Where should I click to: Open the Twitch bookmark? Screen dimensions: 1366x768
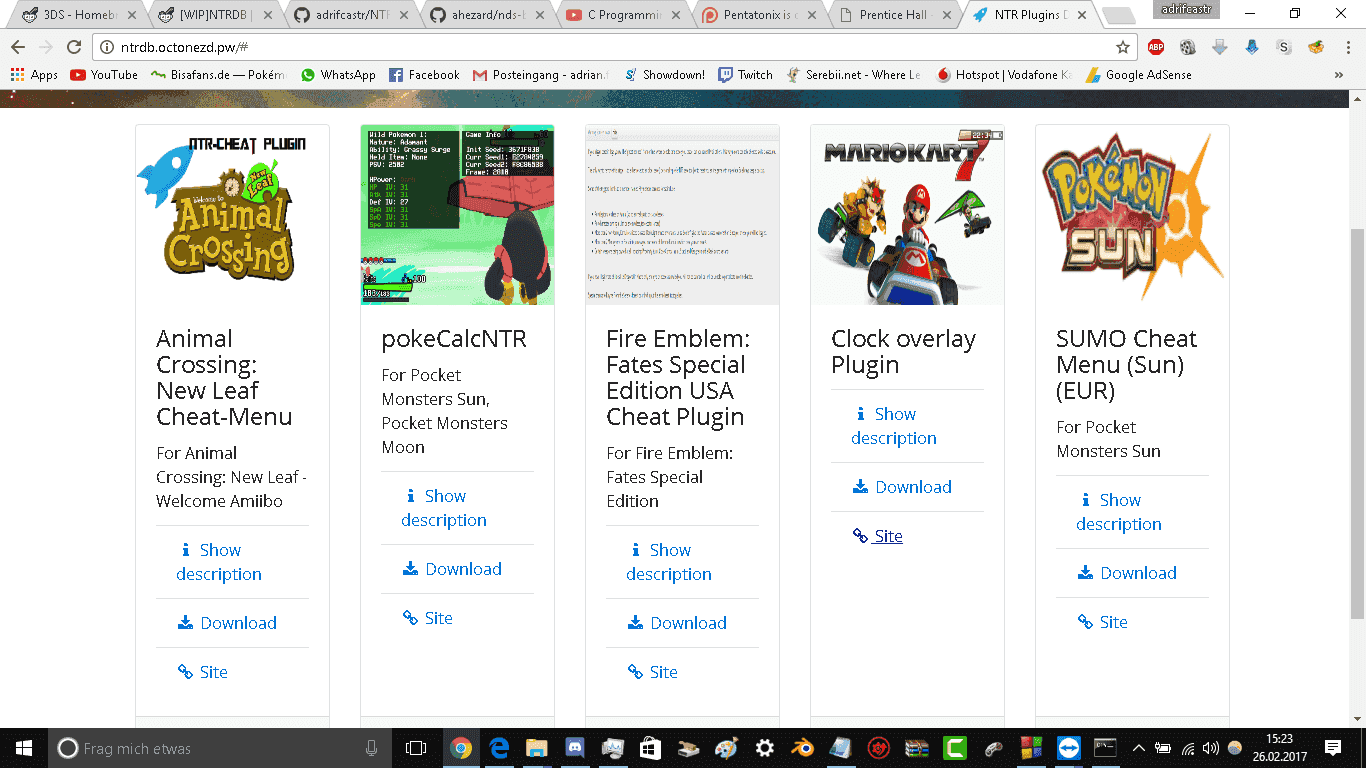(x=746, y=75)
